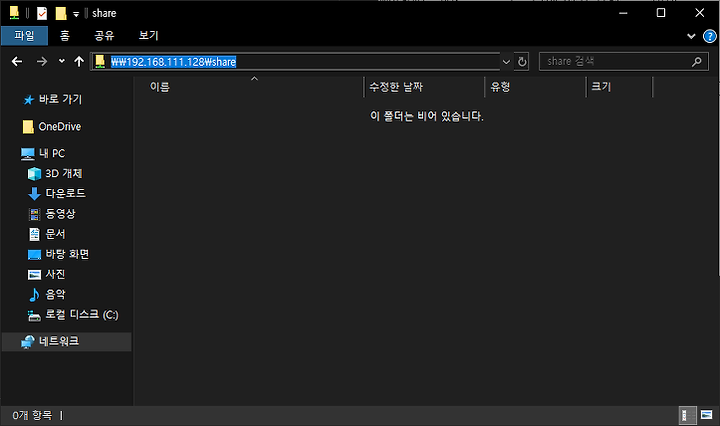720x426 pixels.
Task: Open the recent locations dropdown arrow
Action: click(x=62, y=61)
